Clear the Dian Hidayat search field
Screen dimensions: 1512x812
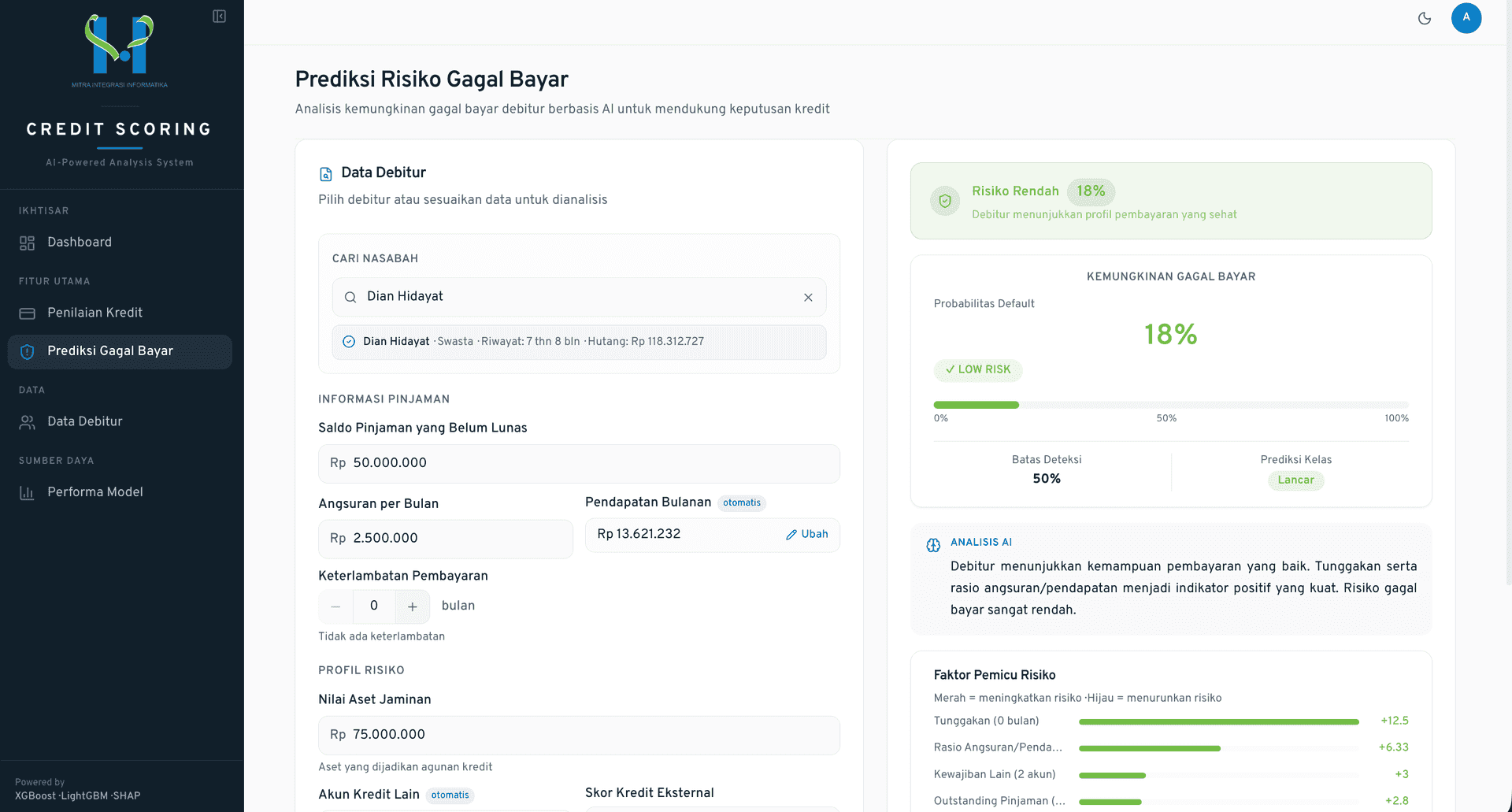click(x=808, y=298)
